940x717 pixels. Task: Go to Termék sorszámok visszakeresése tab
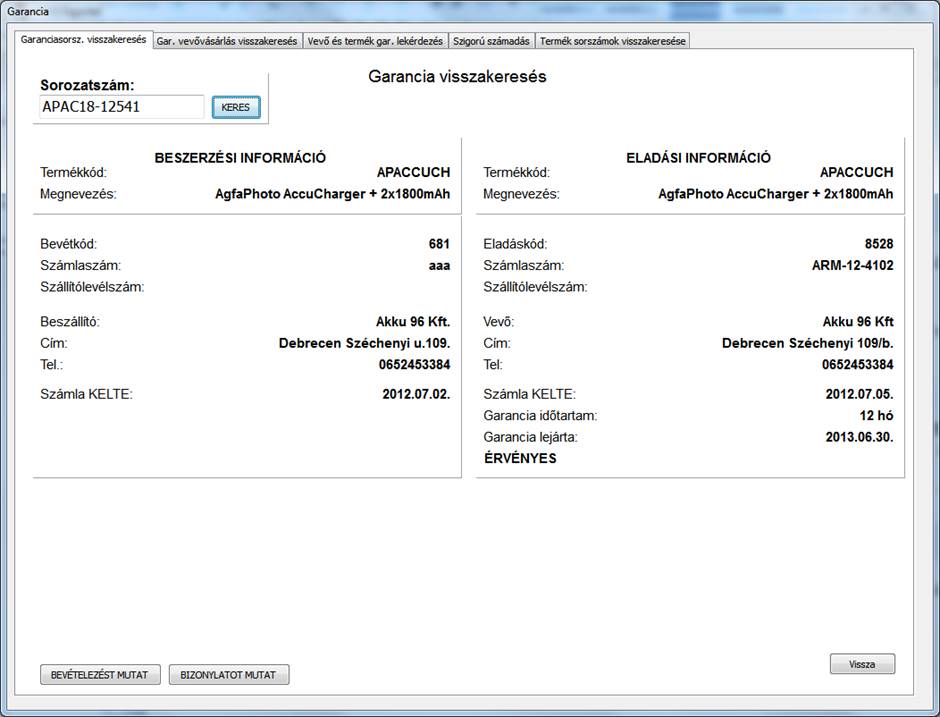612,41
